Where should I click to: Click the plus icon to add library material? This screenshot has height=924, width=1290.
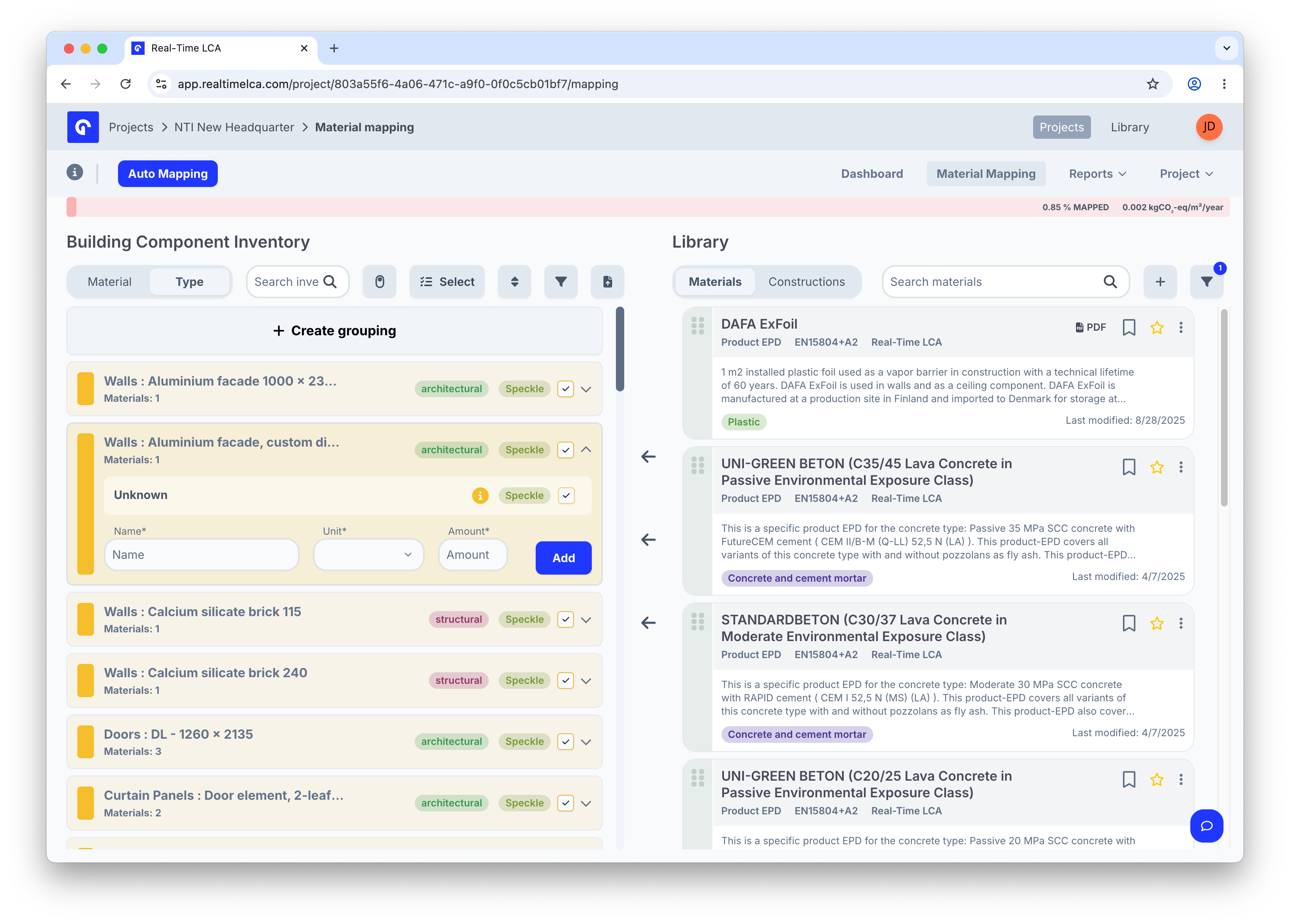pyautogui.click(x=1160, y=281)
